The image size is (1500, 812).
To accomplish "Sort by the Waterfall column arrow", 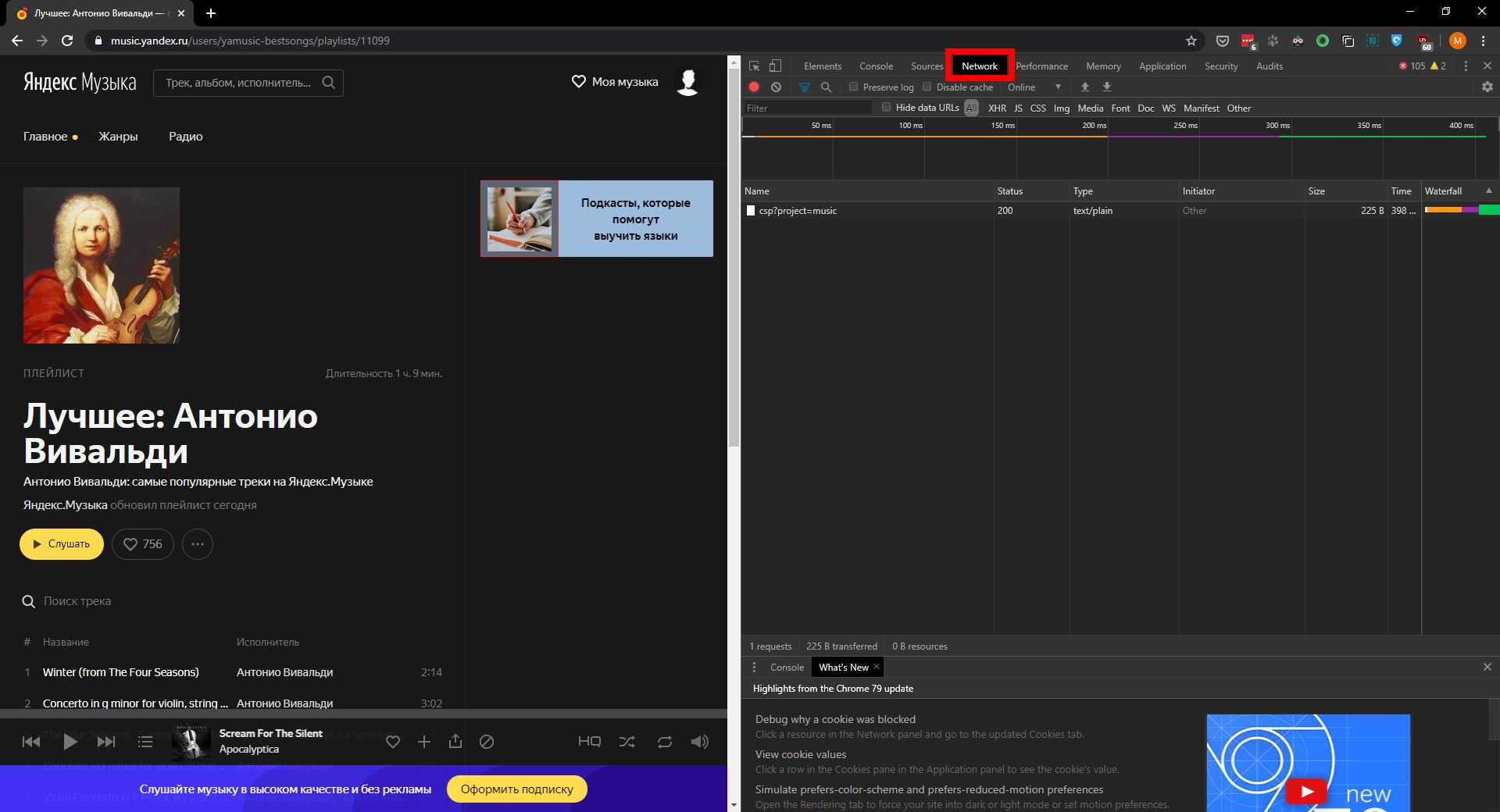I will (x=1488, y=191).
